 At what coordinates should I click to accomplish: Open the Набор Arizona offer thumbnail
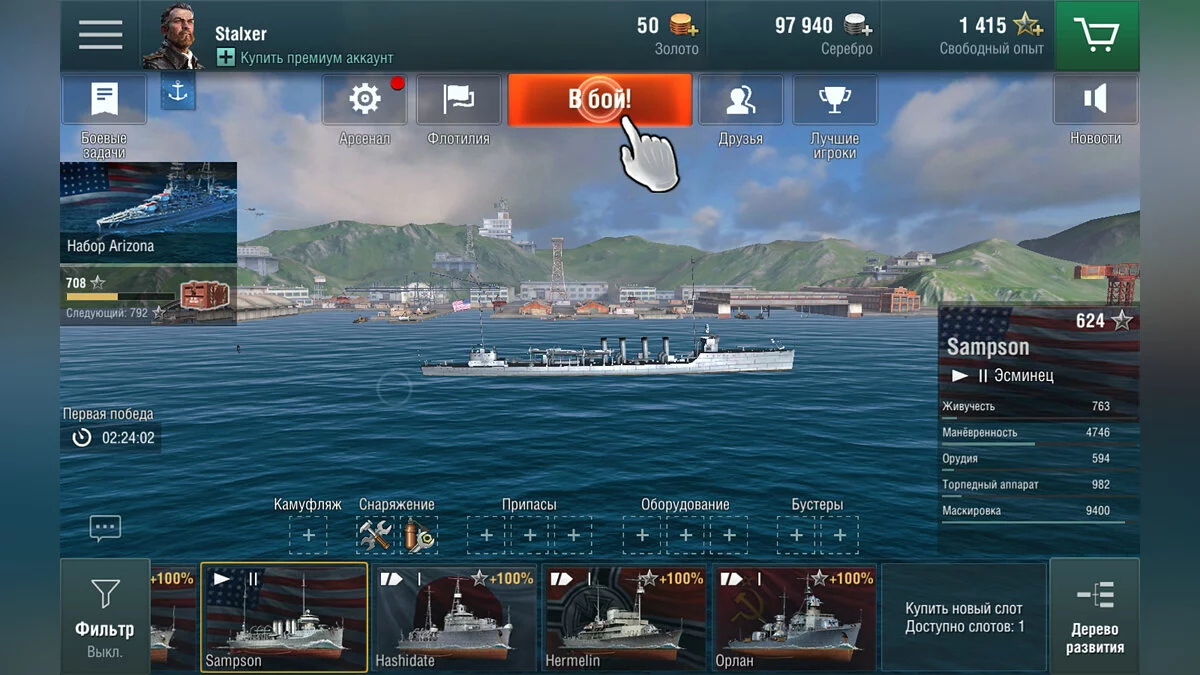[x=149, y=211]
